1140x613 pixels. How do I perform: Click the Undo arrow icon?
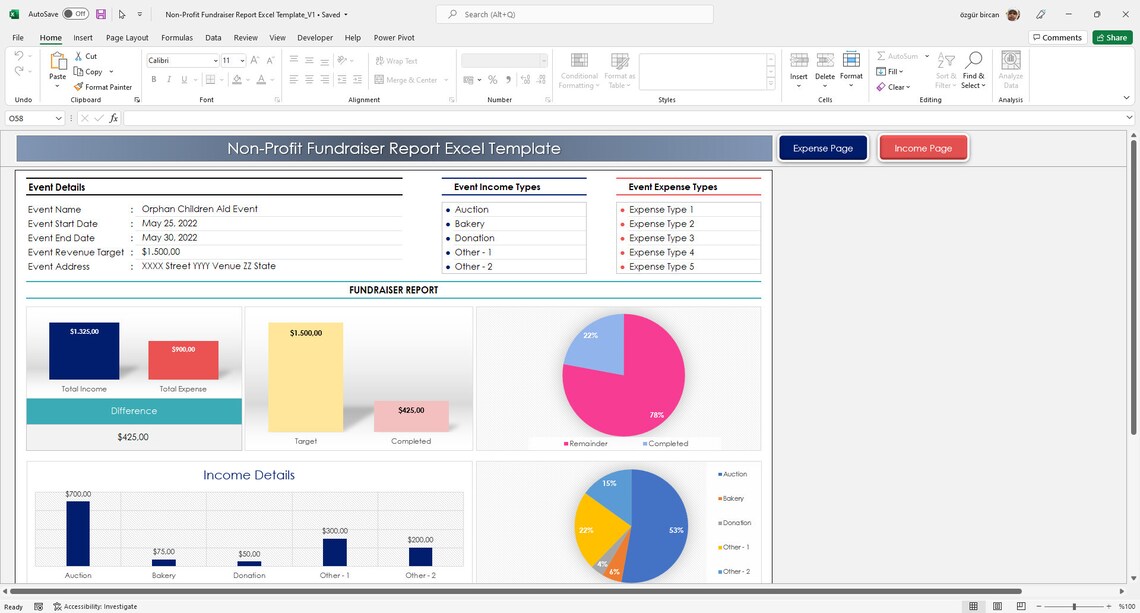click(19, 56)
